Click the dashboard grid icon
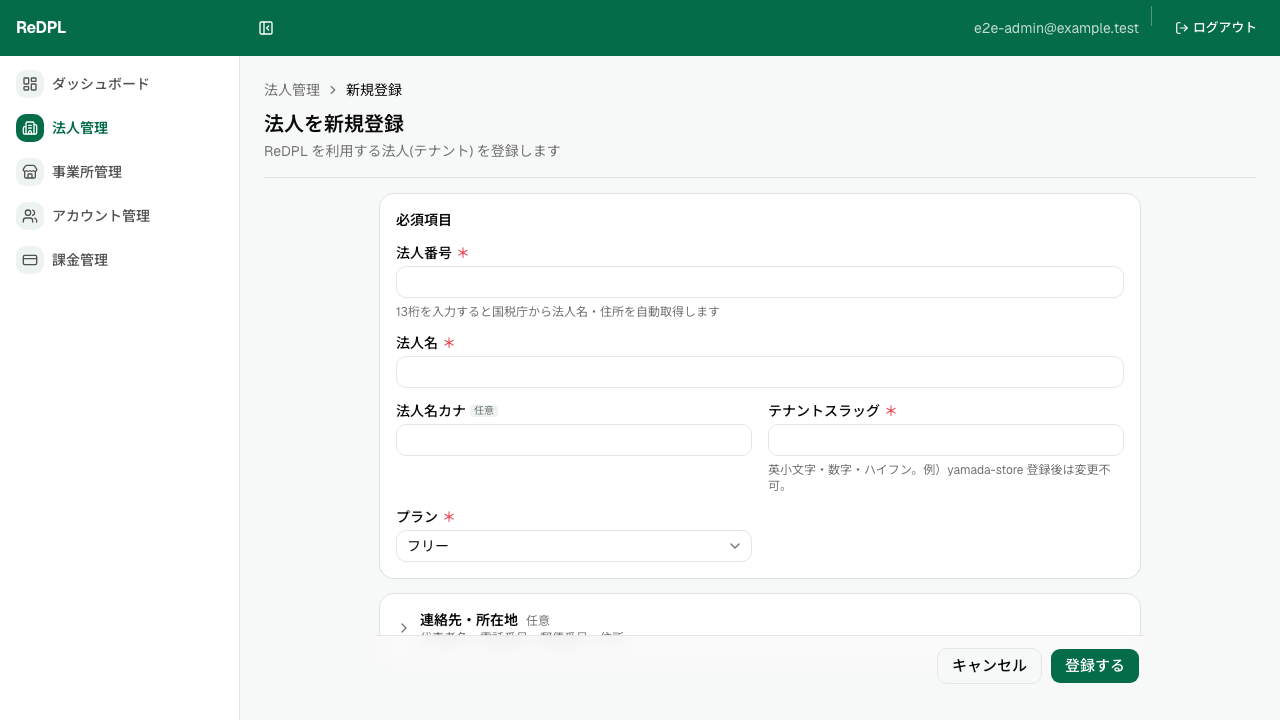 (x=30, y=84)
